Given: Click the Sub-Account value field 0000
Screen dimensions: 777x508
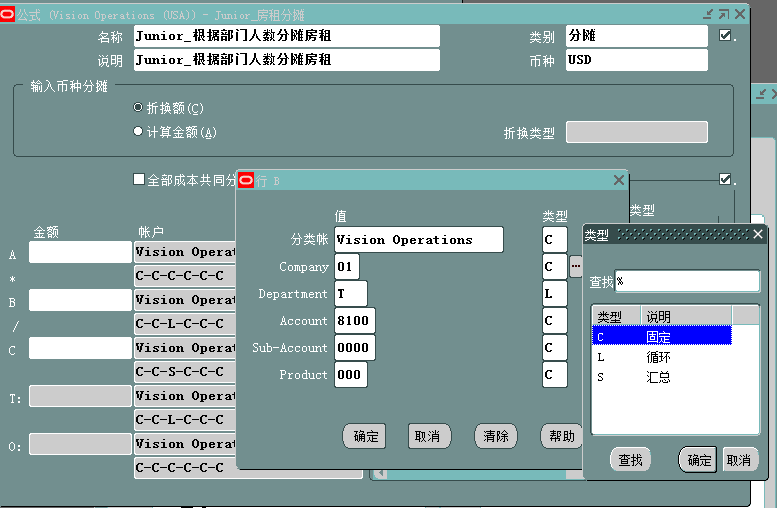Looking at the screenshot, I should coord(355,347).
